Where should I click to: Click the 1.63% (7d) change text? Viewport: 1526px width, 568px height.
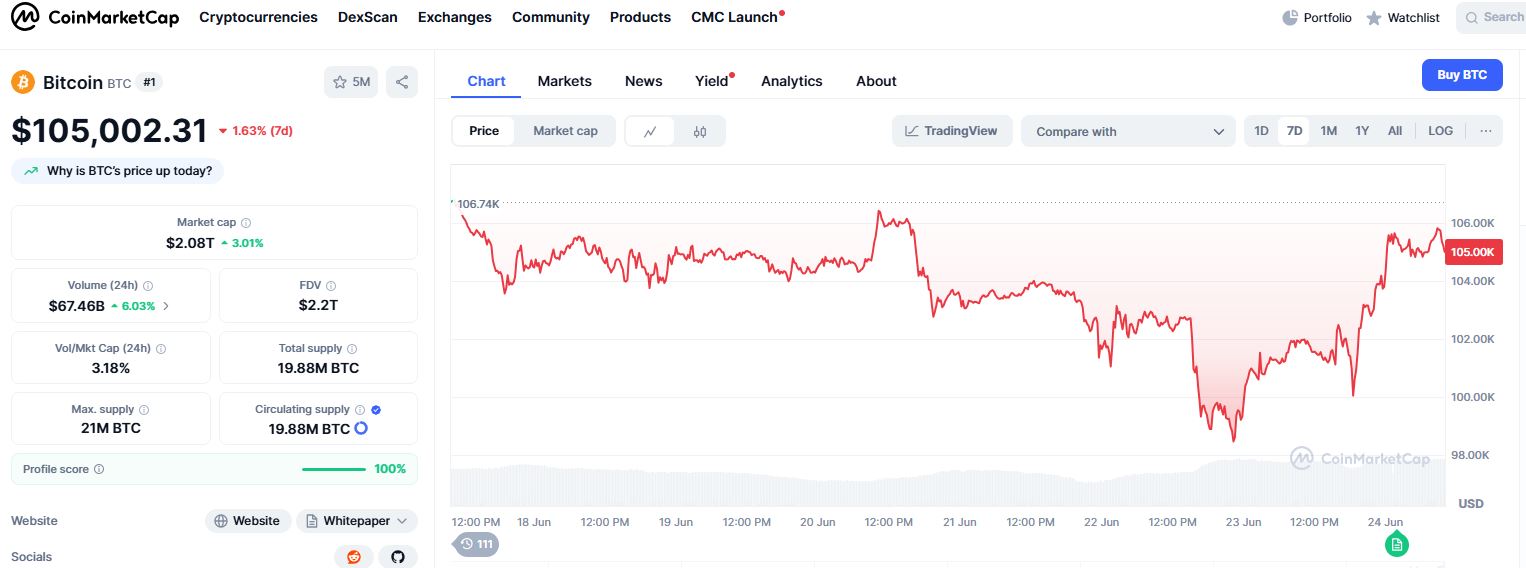[x=255, y=131]
